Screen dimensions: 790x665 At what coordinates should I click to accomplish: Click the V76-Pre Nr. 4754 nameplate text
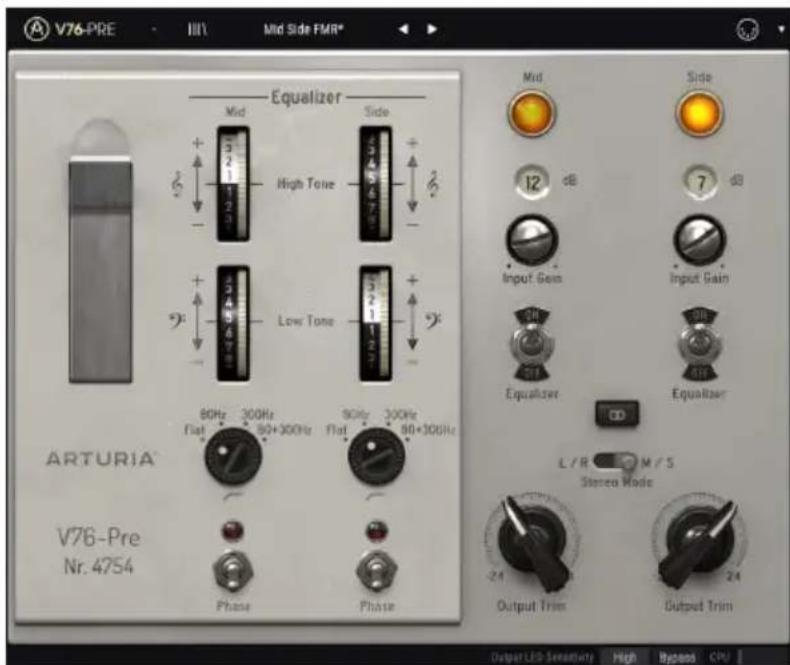(99, 552)
